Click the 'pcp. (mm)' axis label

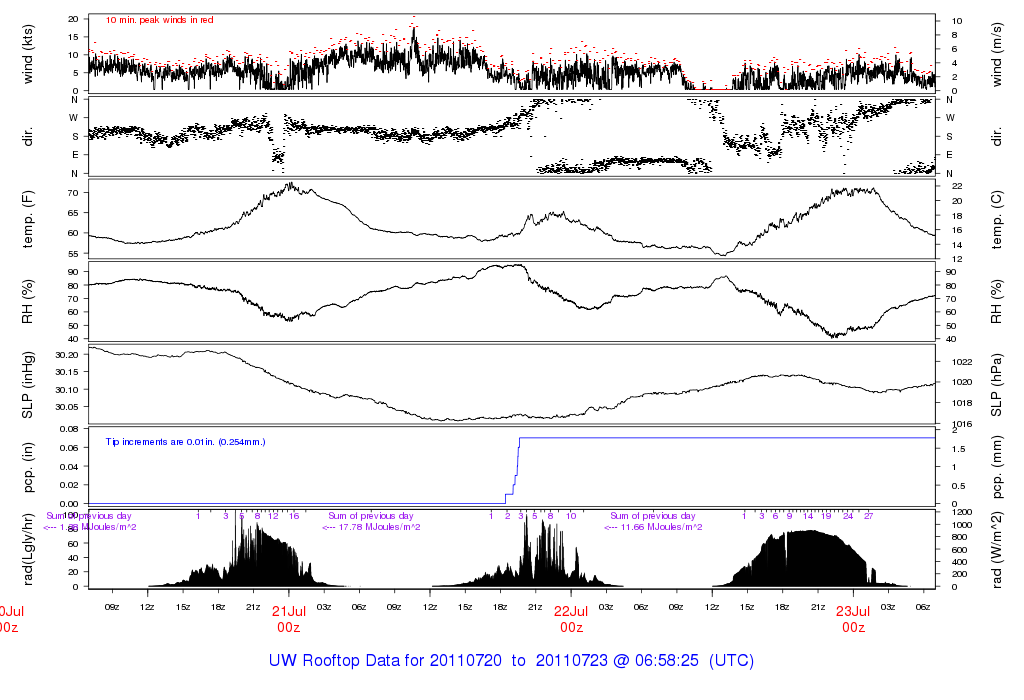click(997, 467)
